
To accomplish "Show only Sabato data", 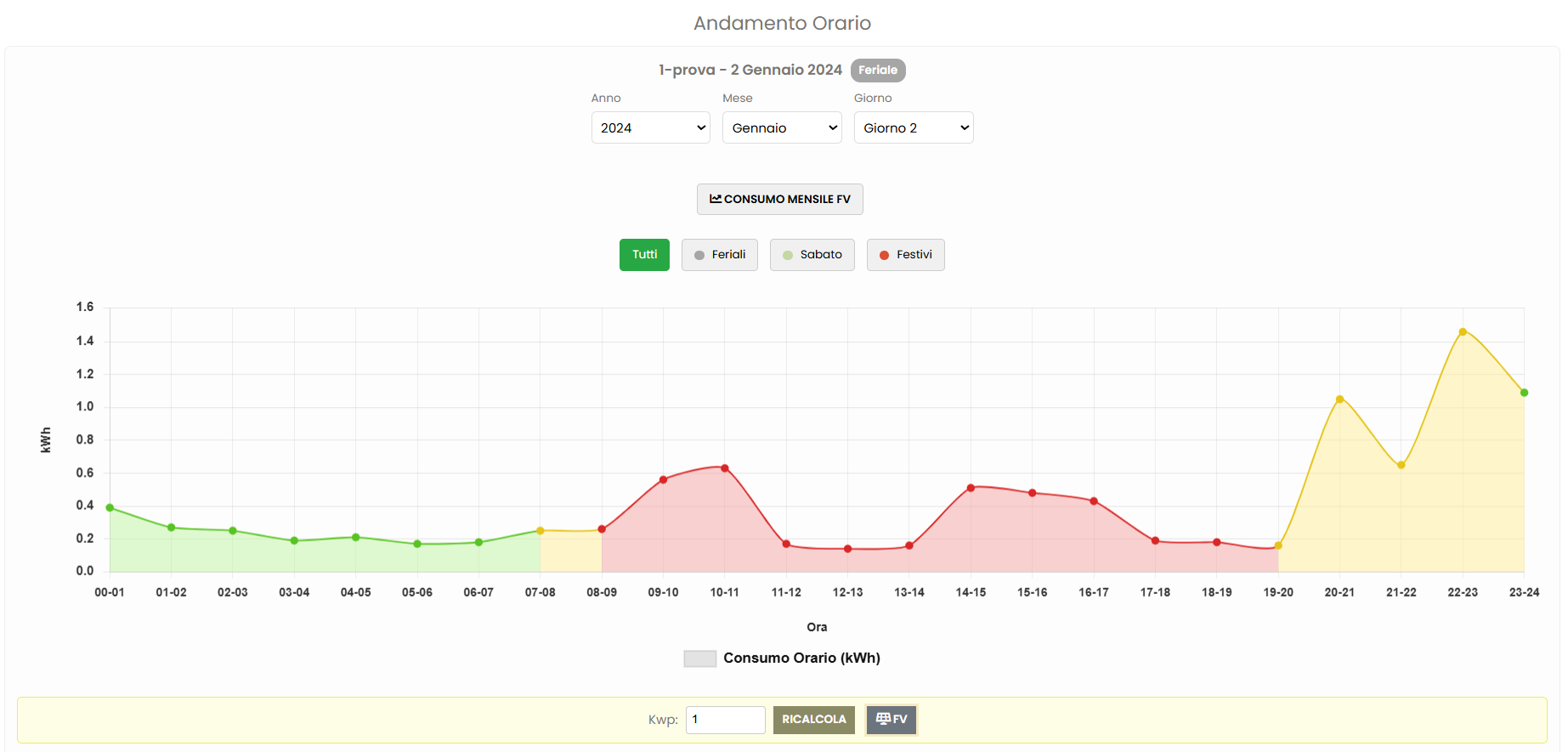I will (x=812, y=255).
